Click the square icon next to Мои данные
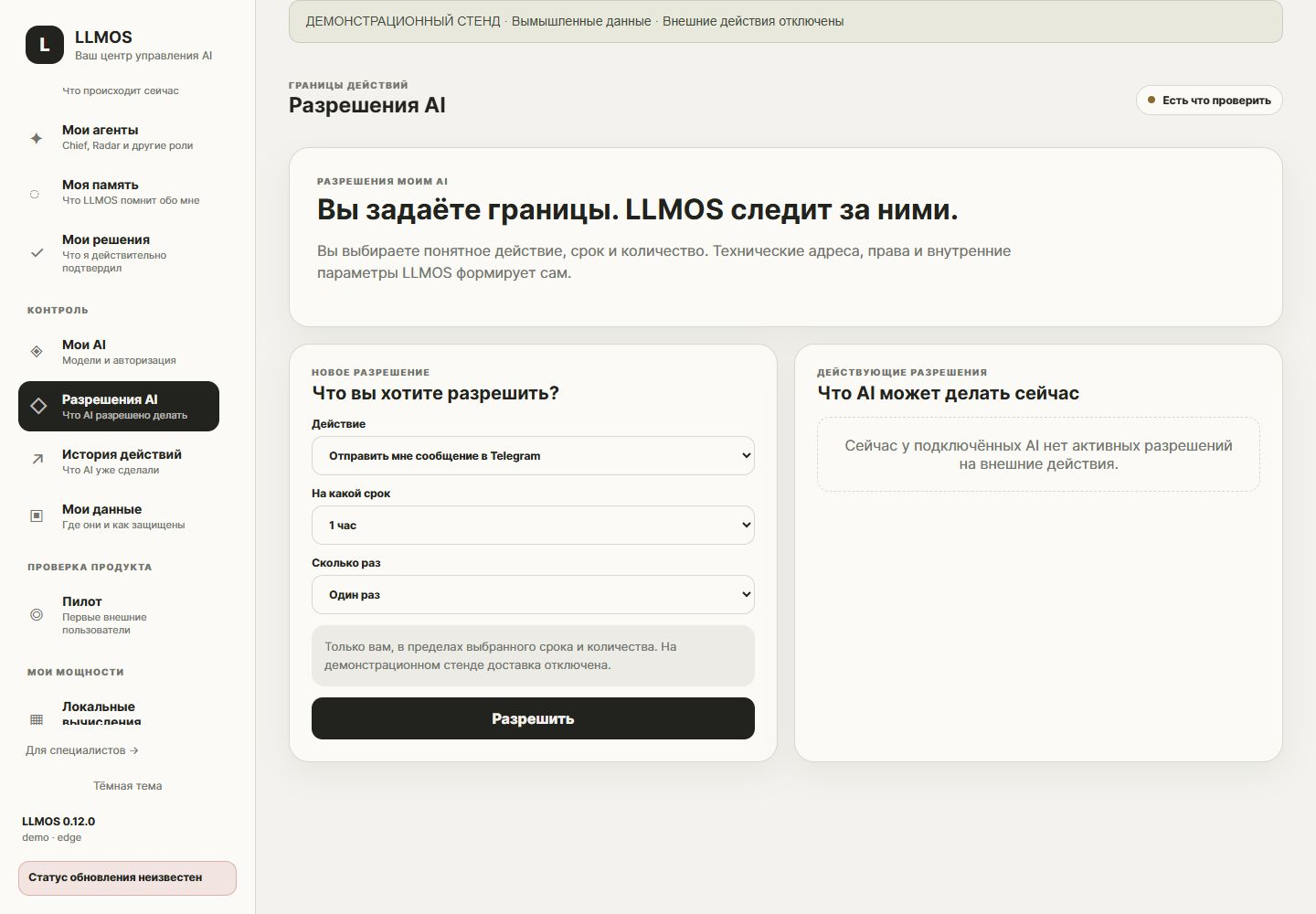The width and height of the screenshot is (1316, 914). [37, 516]
